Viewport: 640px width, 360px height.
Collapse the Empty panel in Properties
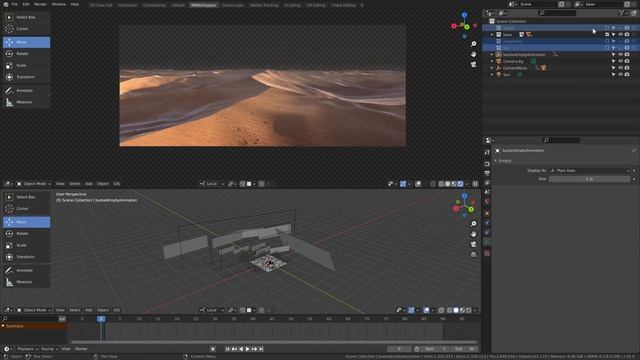(496, 161)
